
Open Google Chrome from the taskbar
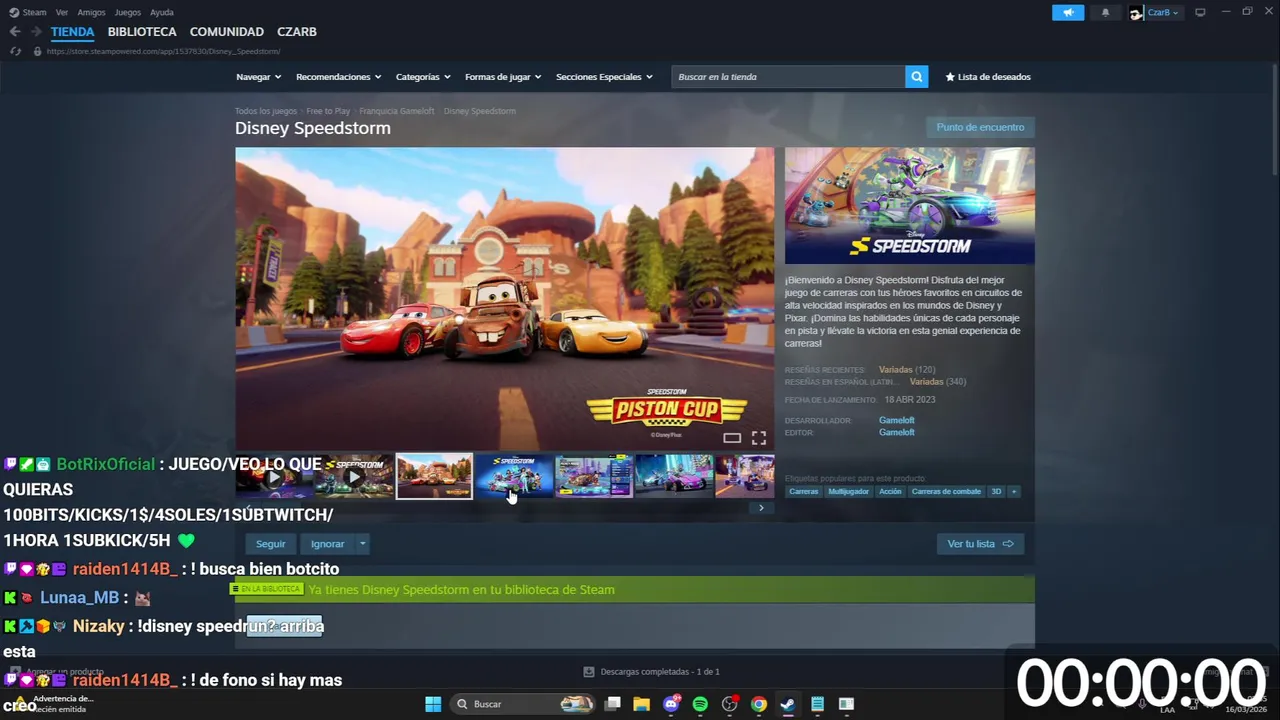click(x=759, y=704)
